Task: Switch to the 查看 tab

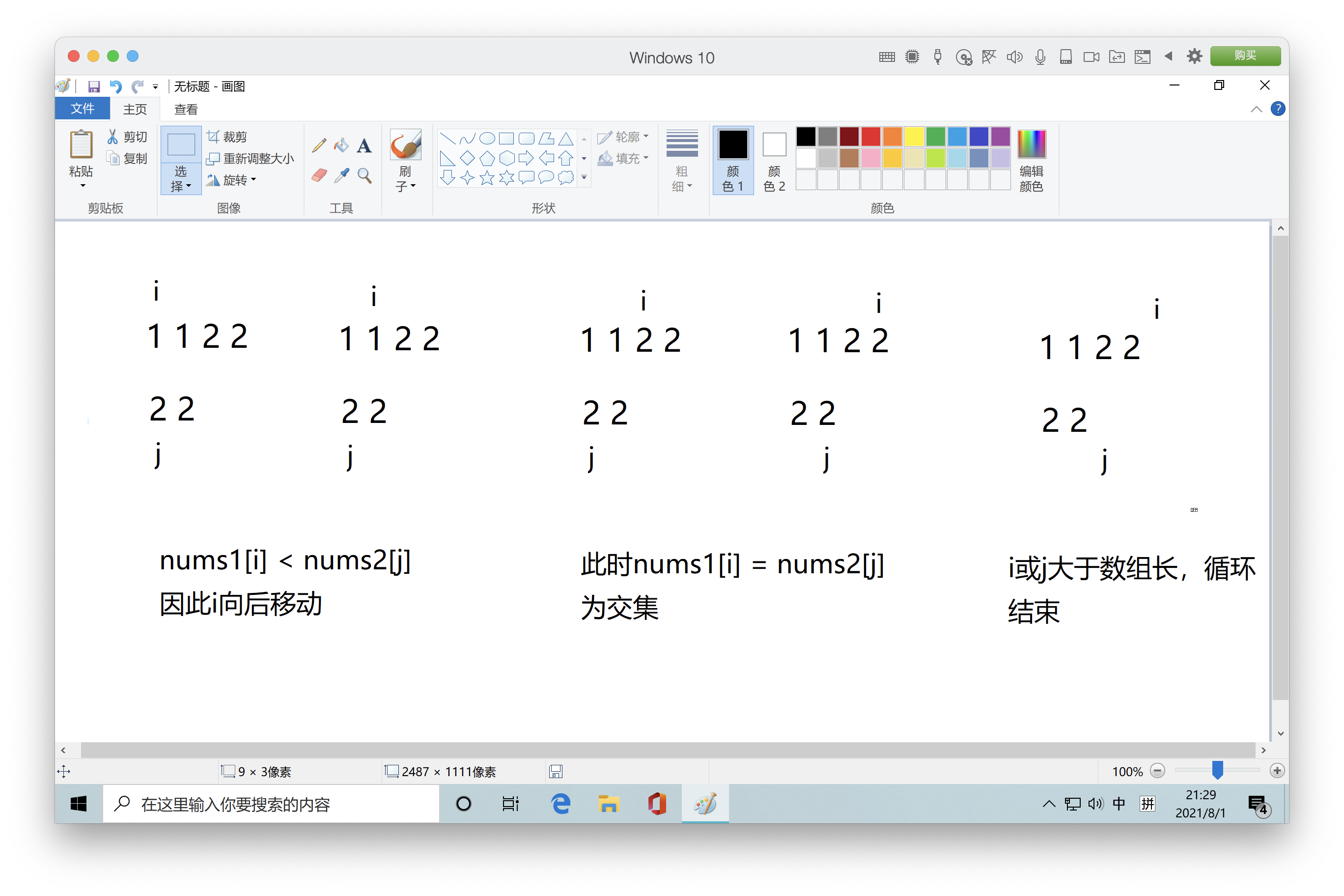Action: click(186, 109)
